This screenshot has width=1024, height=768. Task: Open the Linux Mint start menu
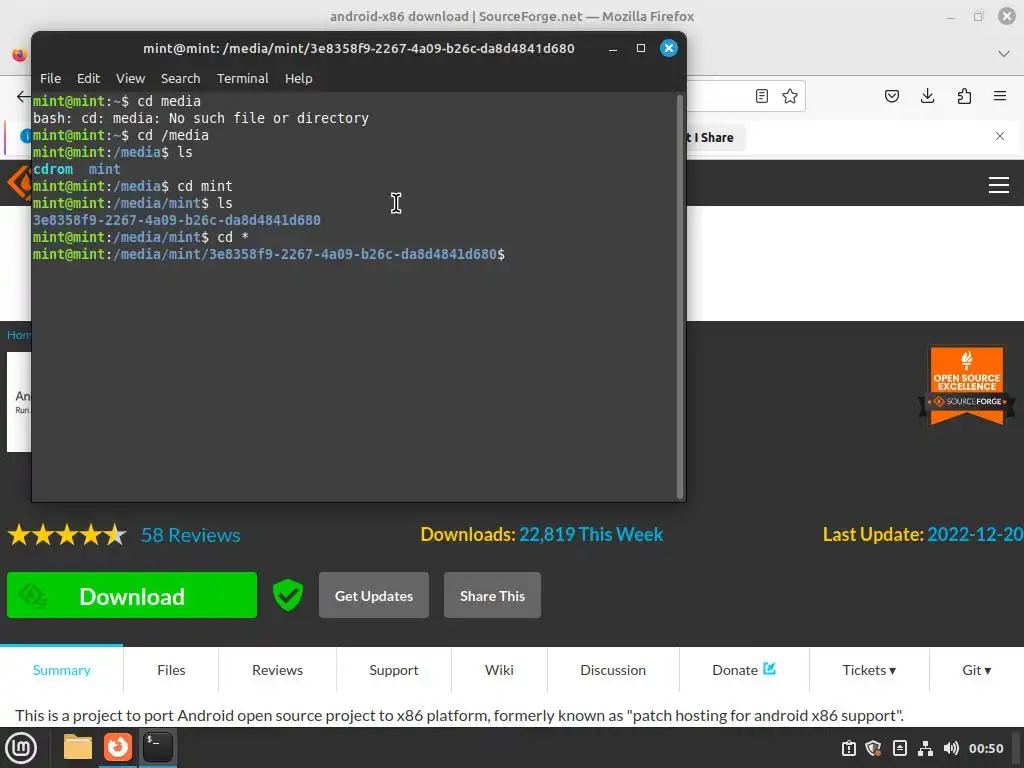(21, 748)
